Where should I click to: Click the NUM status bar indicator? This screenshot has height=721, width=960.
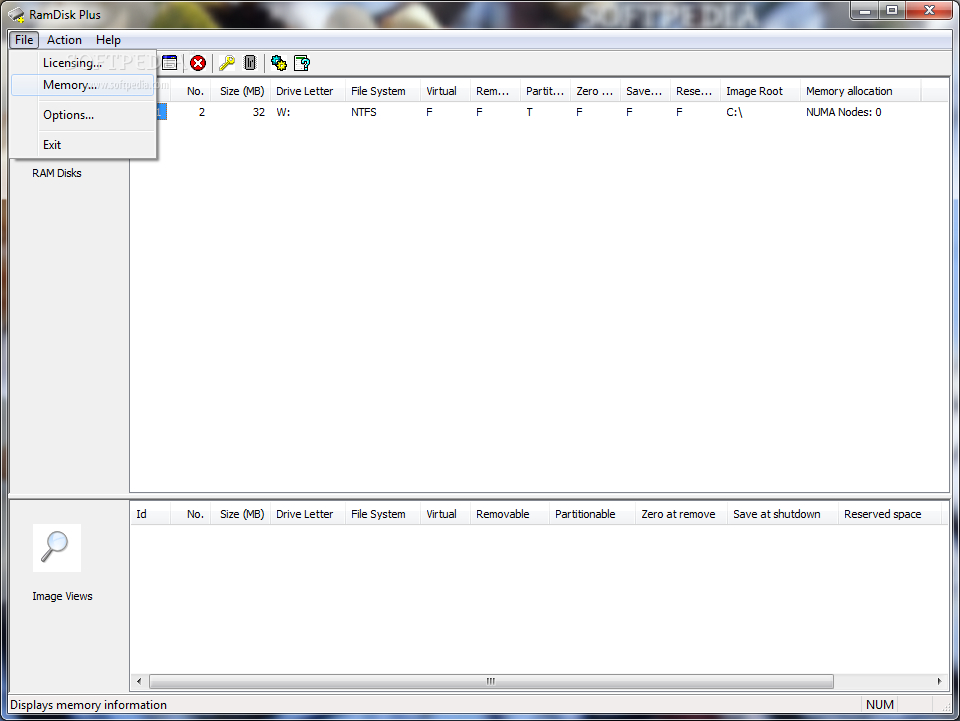880,704
